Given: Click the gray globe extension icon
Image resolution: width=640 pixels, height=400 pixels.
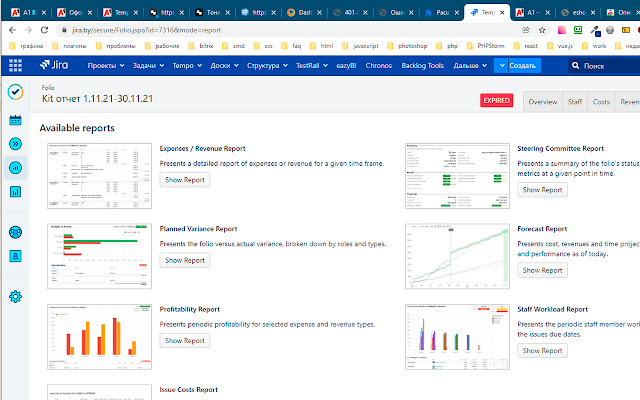Looking at the screenshot, I should pyautogui.click(x=610, y=30).
